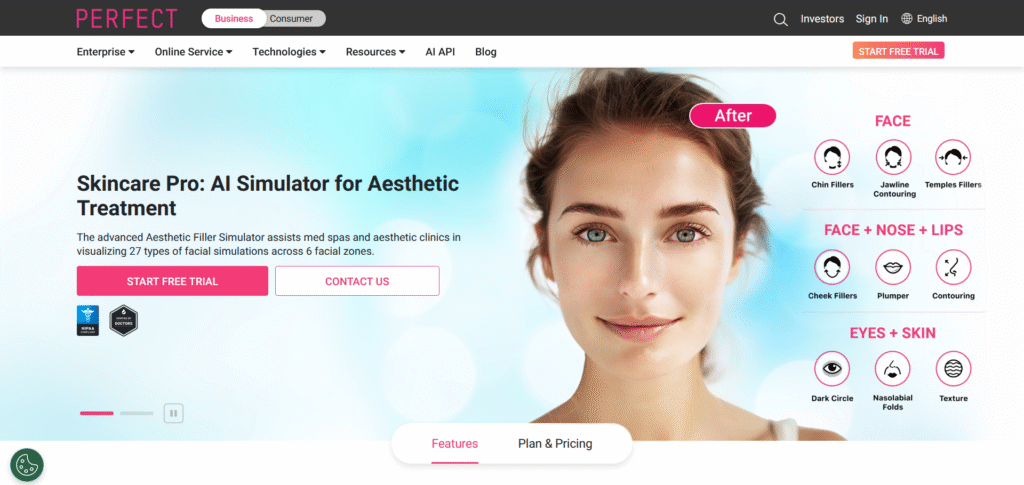Pause the hero carousel slideshow
1024x485 pixels.
point(174,413)
